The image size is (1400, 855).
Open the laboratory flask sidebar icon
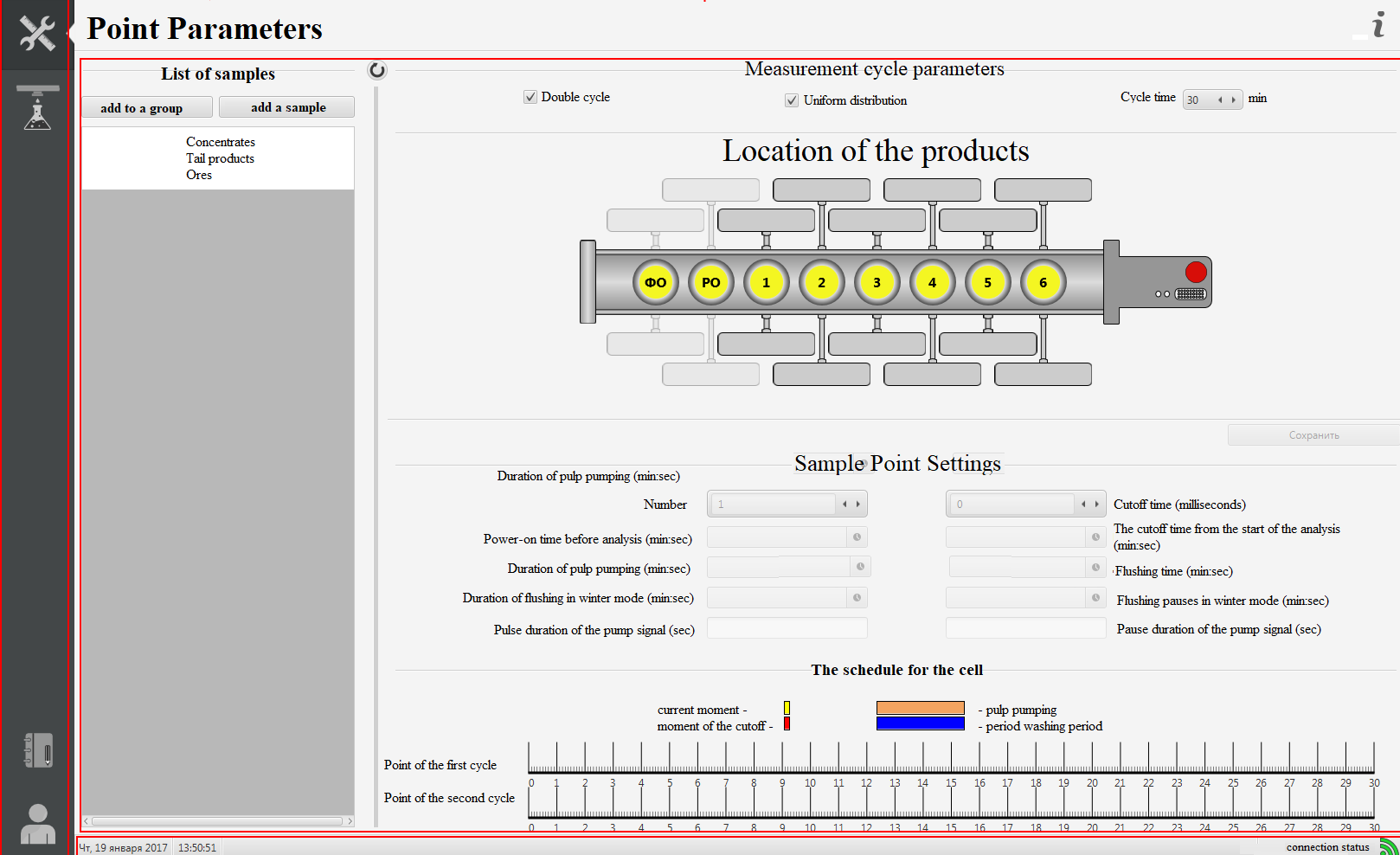(x=37, y=109)
